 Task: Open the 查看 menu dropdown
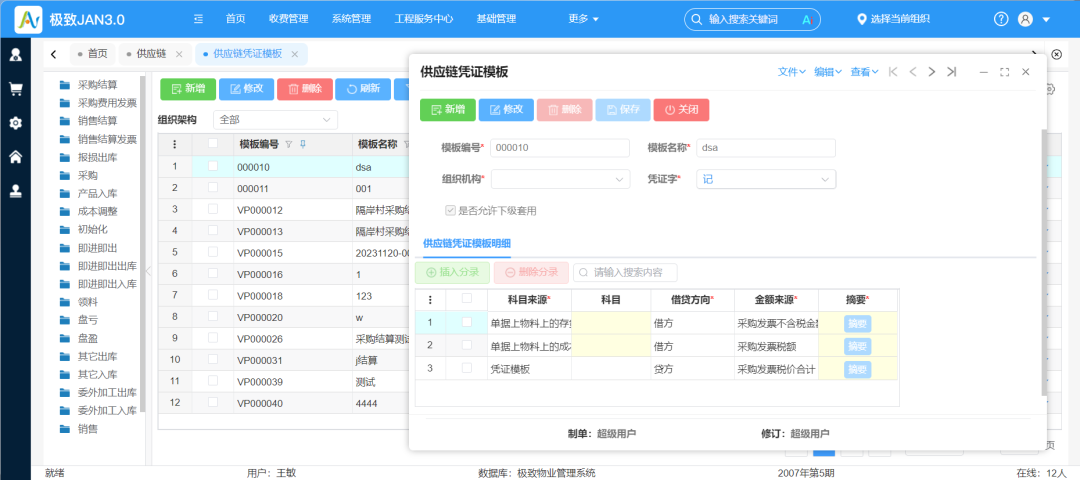click(865, 72)
